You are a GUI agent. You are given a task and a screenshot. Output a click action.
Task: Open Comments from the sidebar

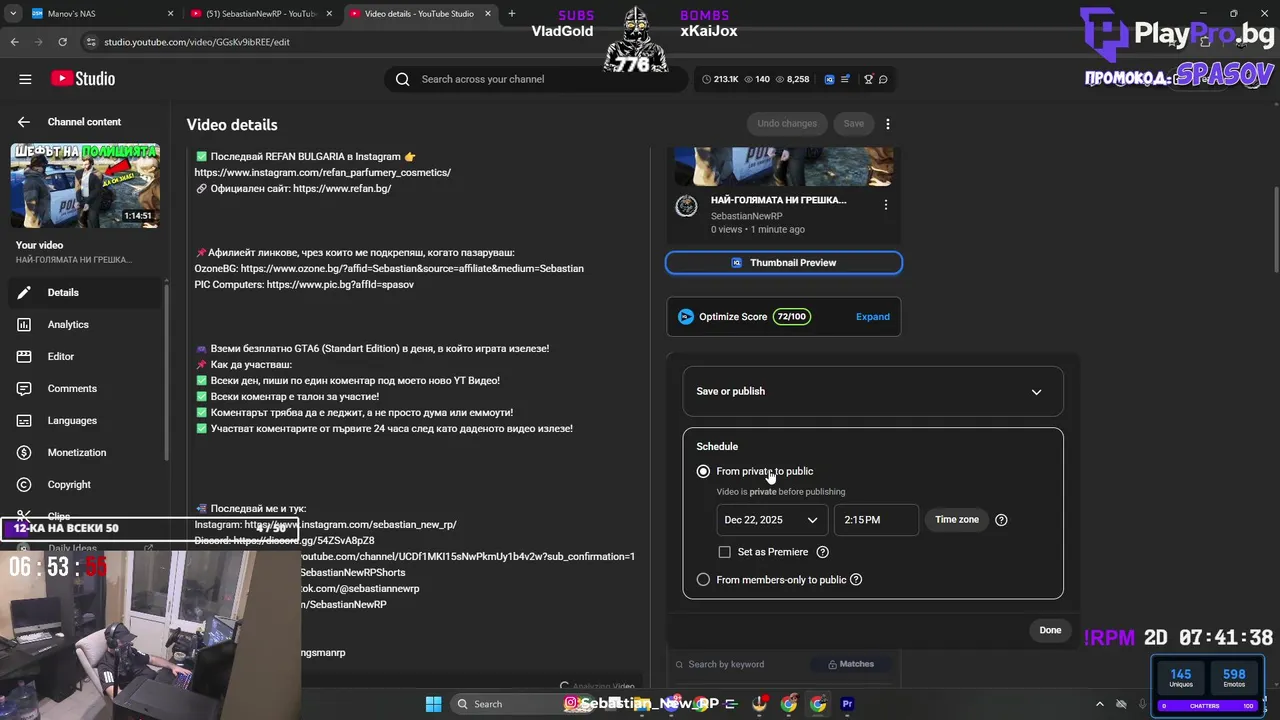(85, 388)
